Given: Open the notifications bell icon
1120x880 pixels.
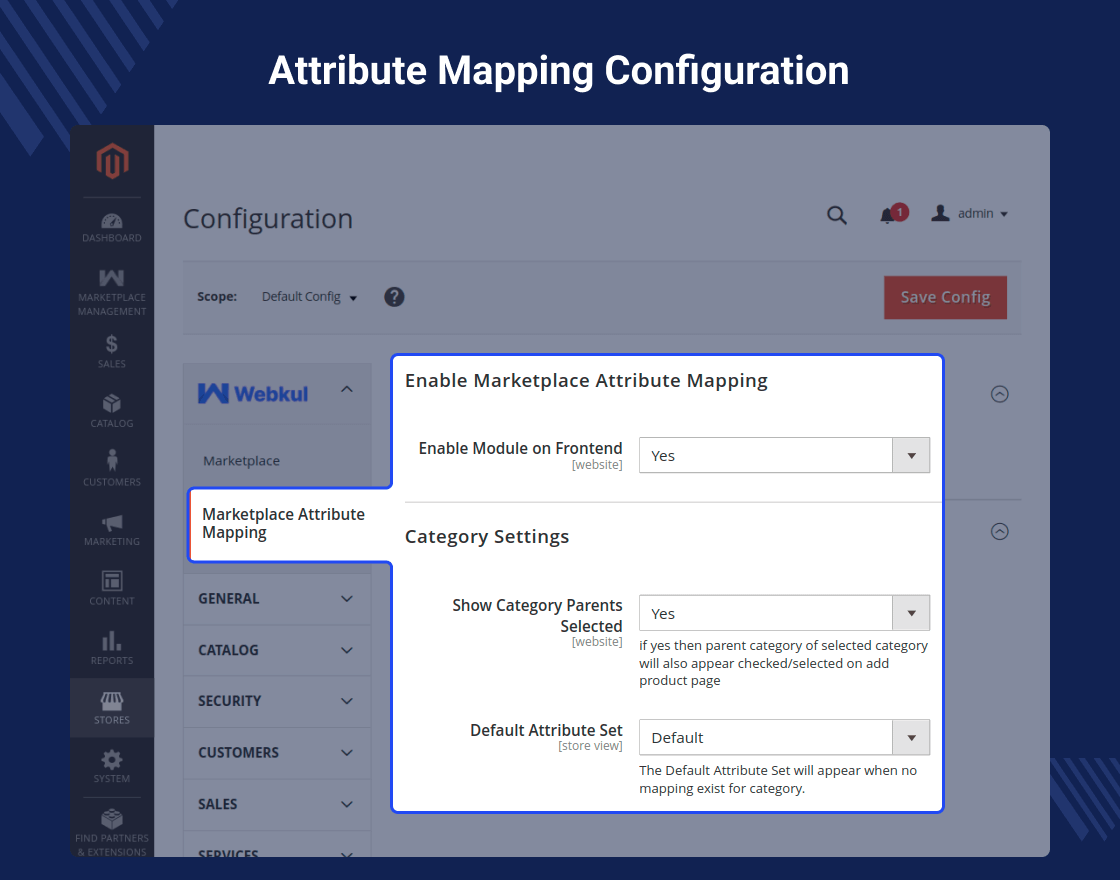Looking at the screenshot, I should (x=887, y=215).
